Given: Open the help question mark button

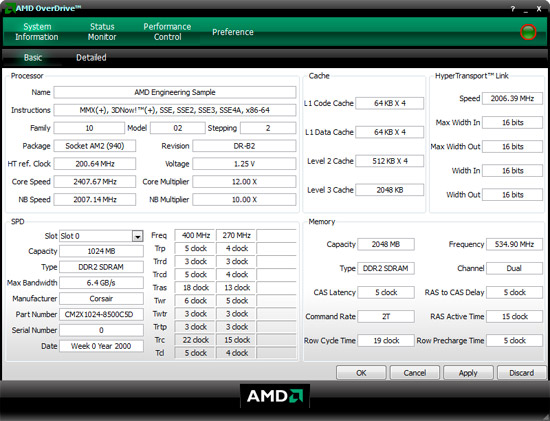Looking at the screenshot, I should click(512, 9).
